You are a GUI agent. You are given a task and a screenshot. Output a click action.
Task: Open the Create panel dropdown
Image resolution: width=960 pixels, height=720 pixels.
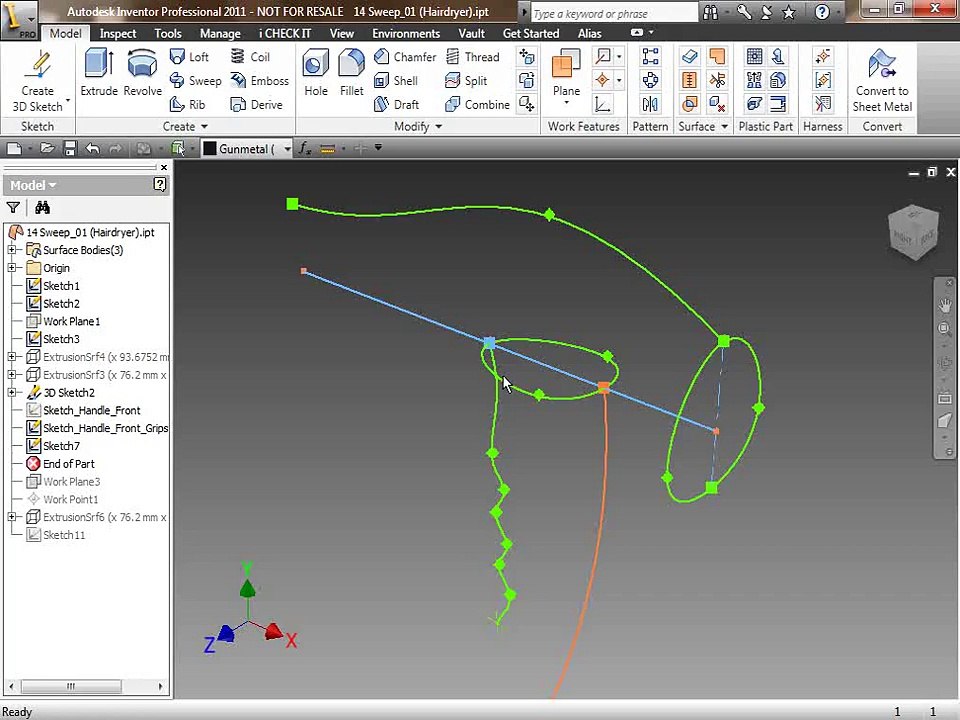[x=204, y=127]
